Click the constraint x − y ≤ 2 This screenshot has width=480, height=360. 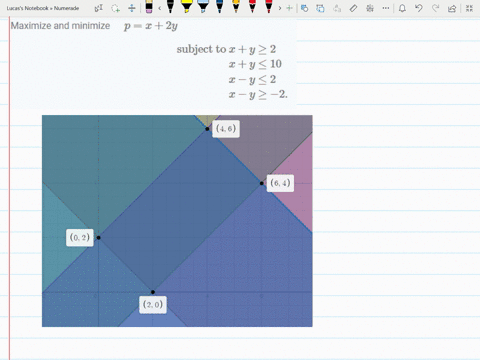point(252,79)
